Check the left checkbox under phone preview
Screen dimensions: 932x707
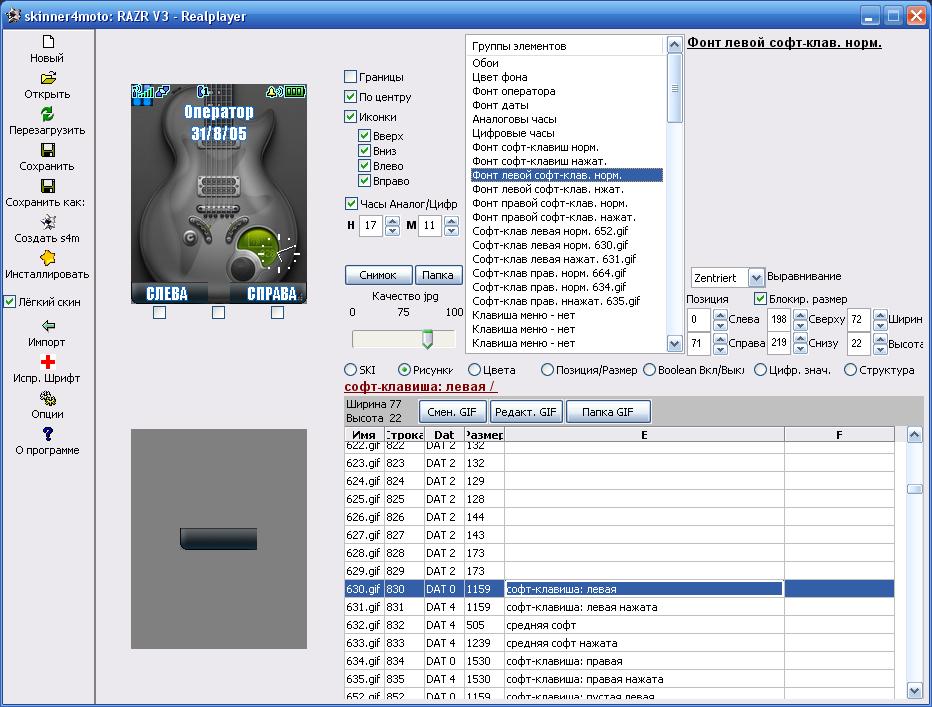(x=159, y=313)
